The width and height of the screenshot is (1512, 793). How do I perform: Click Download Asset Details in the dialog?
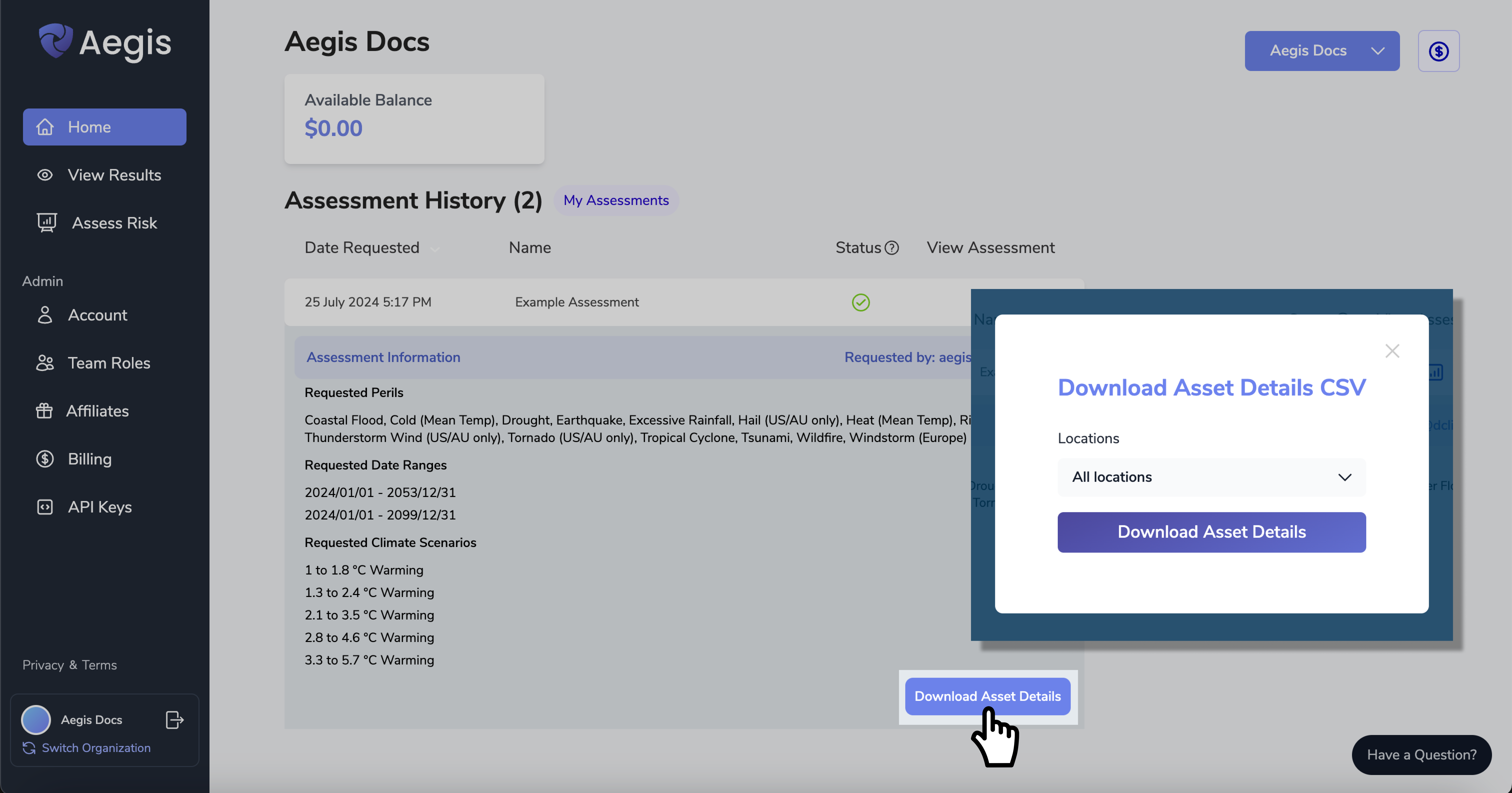pos(1211,532)
